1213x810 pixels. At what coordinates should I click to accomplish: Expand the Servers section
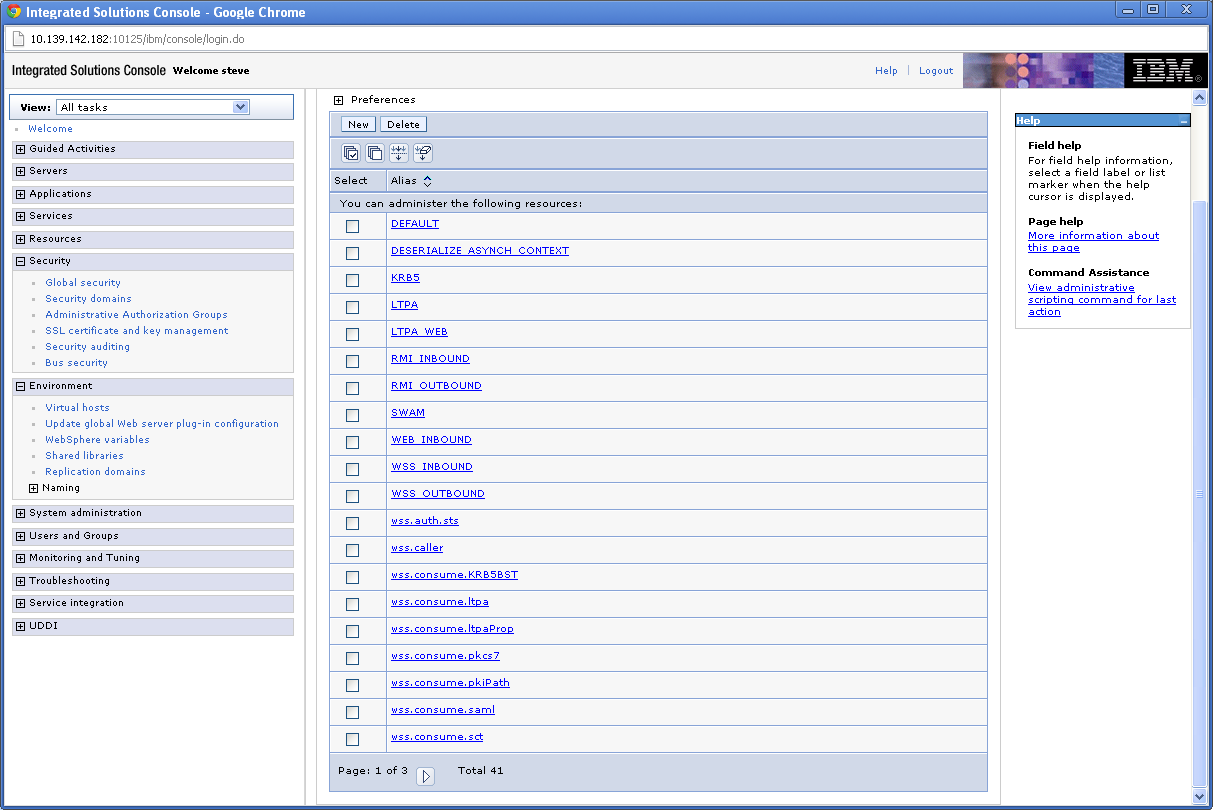point(20,171)
